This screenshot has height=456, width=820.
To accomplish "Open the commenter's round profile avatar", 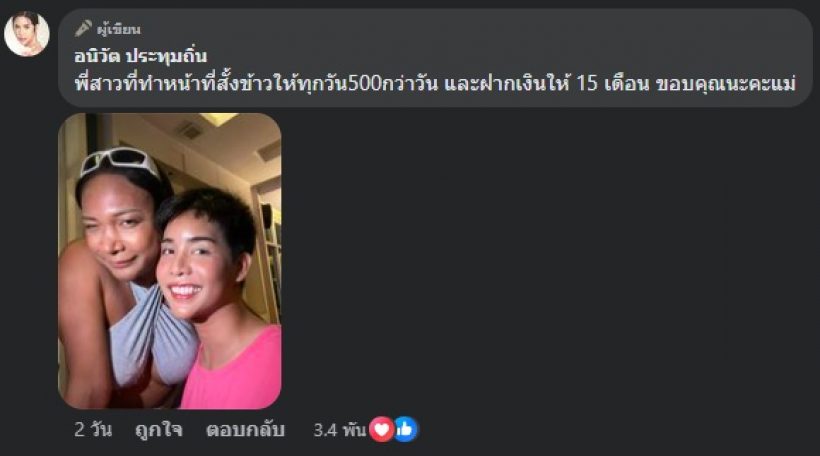I will pyautogui.click(x=27, y=33).
